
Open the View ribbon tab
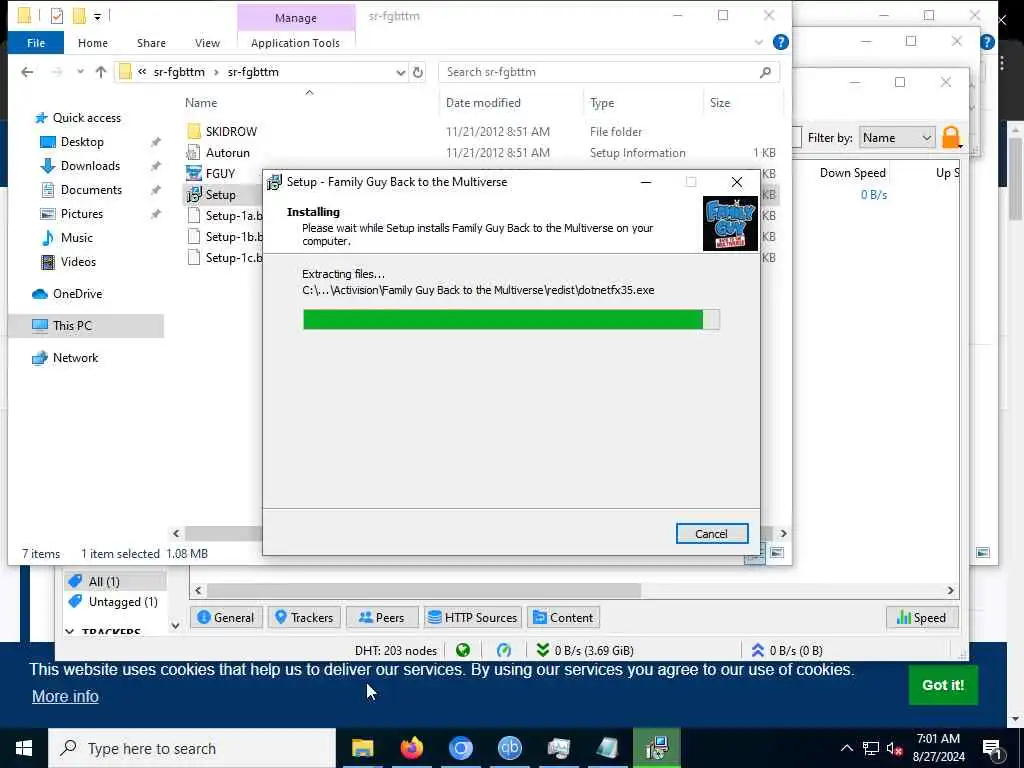(x=207, y=43)
